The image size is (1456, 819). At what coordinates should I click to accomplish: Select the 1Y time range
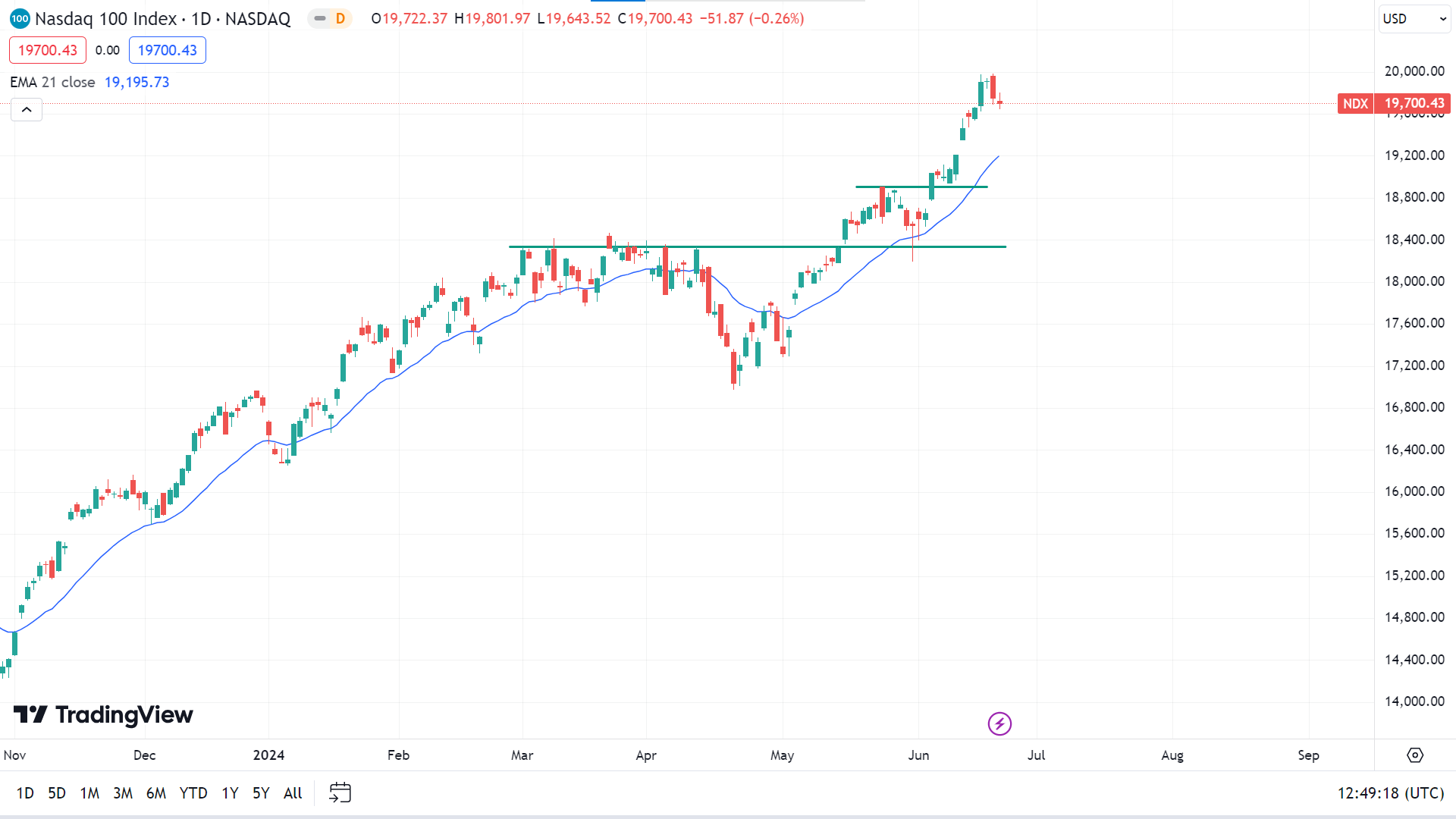click(x=230, y=793)
